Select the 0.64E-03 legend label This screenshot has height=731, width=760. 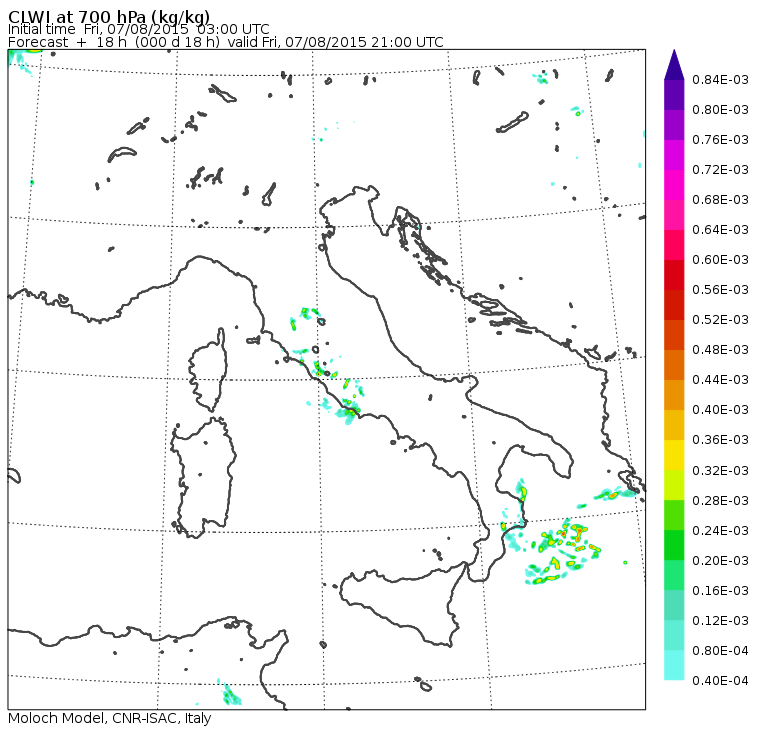[x=720, y=230]
